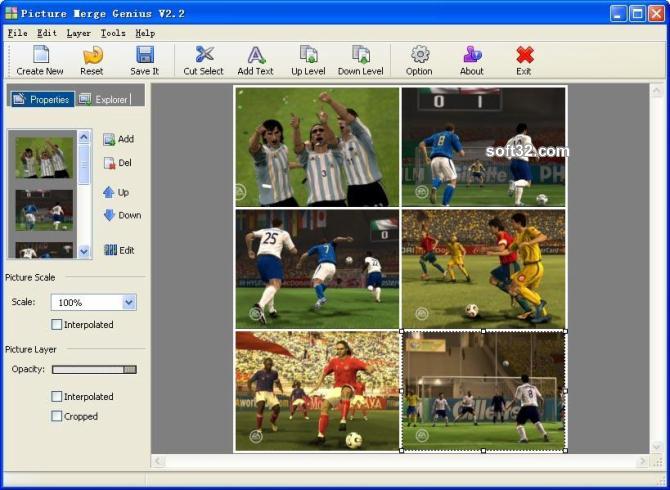
Task: Click the canvas horizontal scroll right arrow
Action: click(642, 461)
